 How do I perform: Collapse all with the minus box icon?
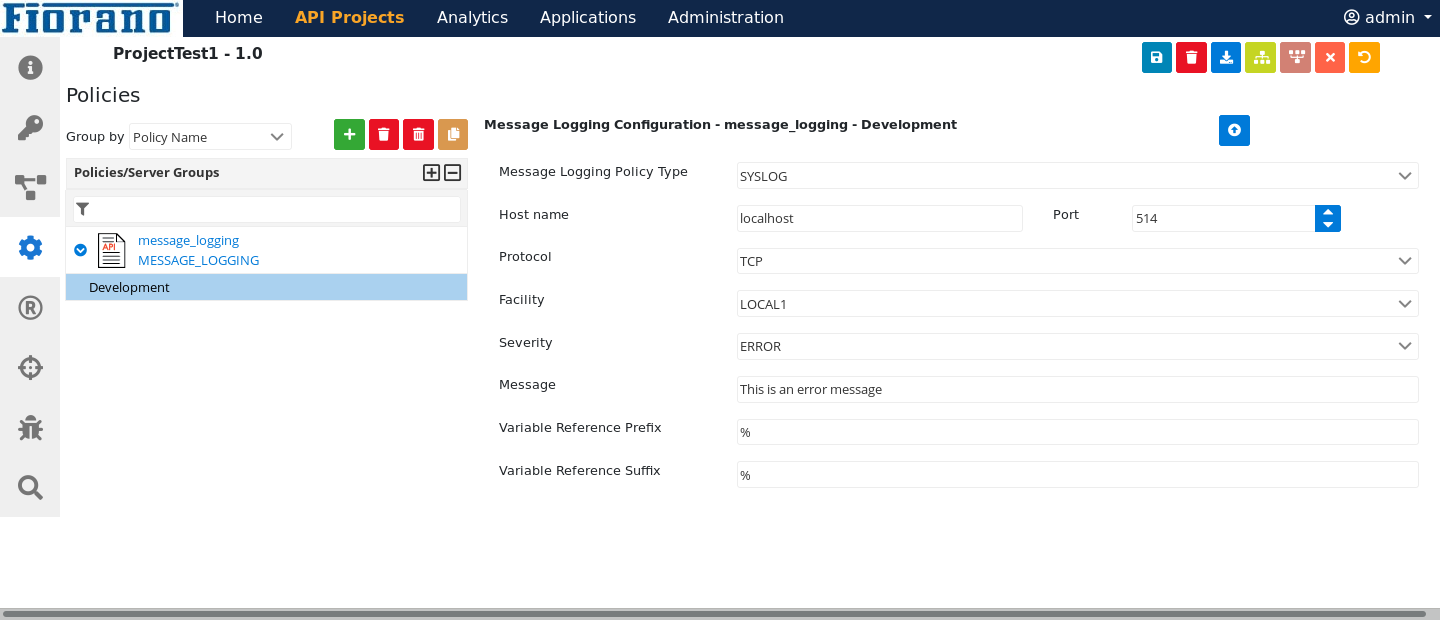tap(452, 173)
